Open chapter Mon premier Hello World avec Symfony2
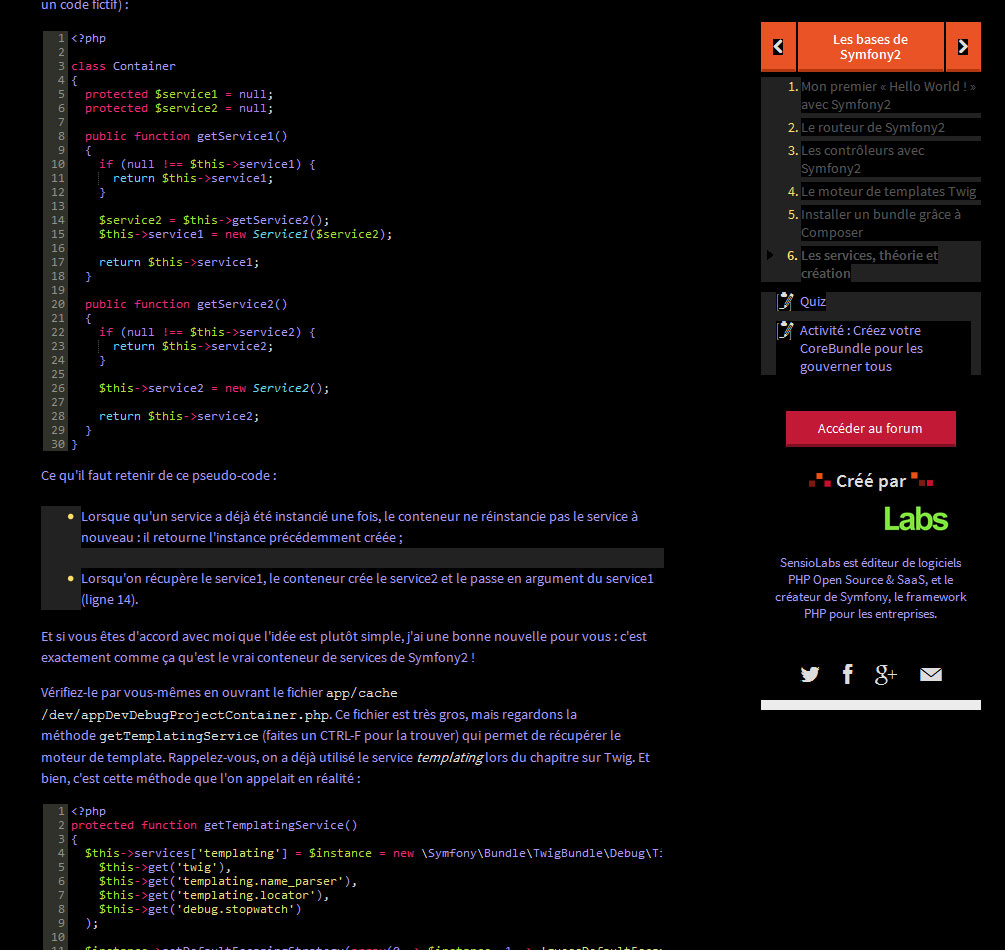The image size is (1005, 950). pos(888,96)
